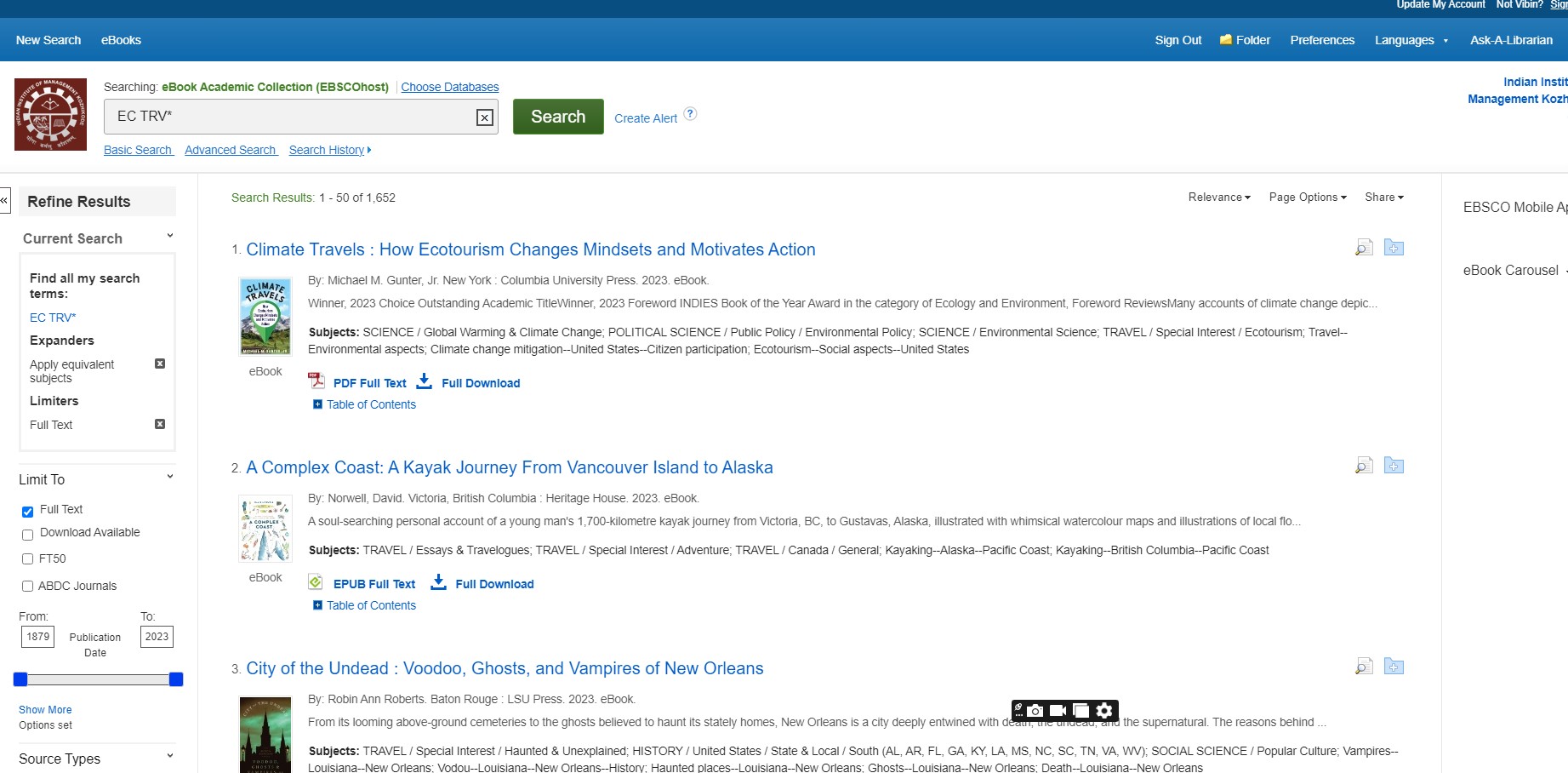Collapse the Refine Results sidebar
This screenshot has height=773, width=1568.
[x=4, y=201]
